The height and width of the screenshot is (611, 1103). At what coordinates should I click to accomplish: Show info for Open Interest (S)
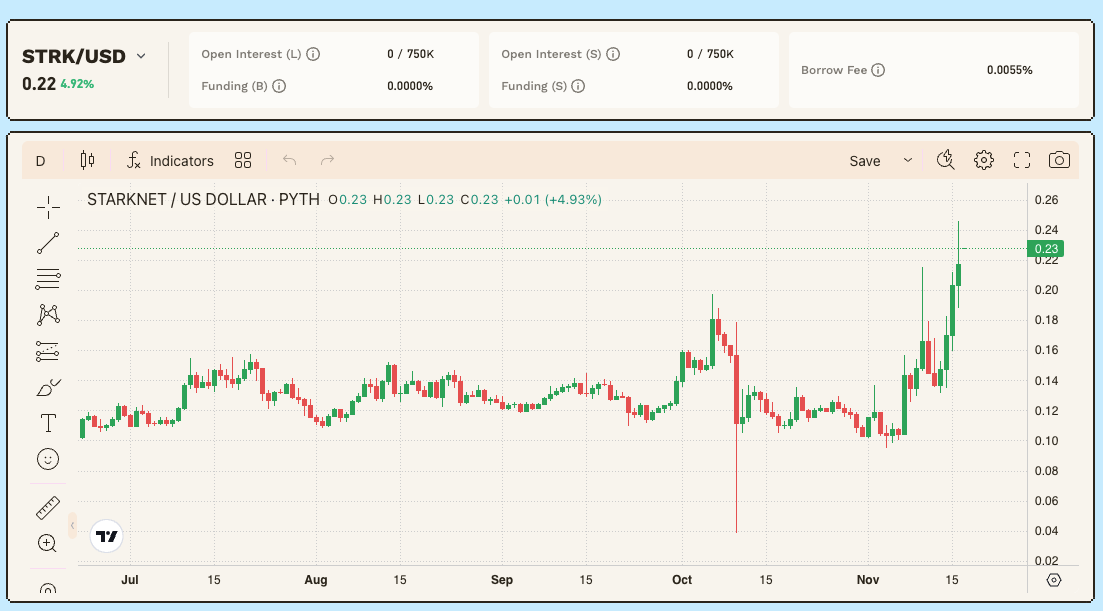click(x=613, y=54)
